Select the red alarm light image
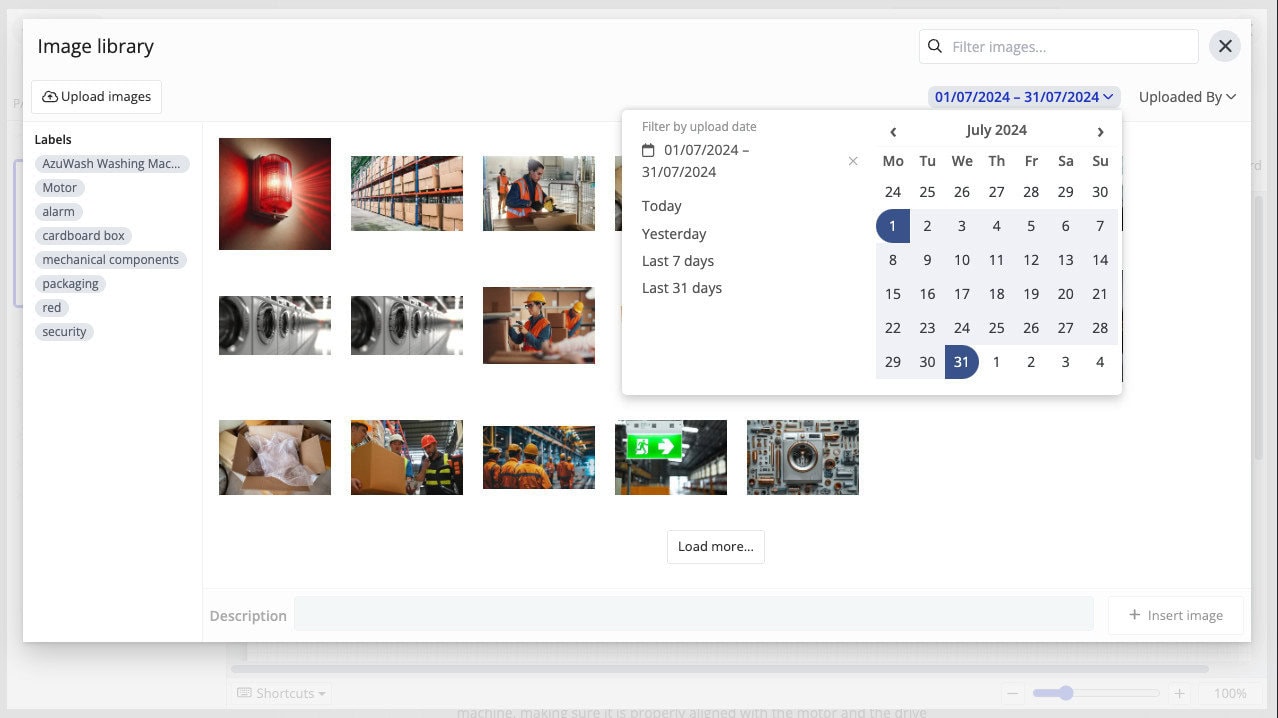The width and height of the screenshot is (1278, 718). click(x=275, y=193)
